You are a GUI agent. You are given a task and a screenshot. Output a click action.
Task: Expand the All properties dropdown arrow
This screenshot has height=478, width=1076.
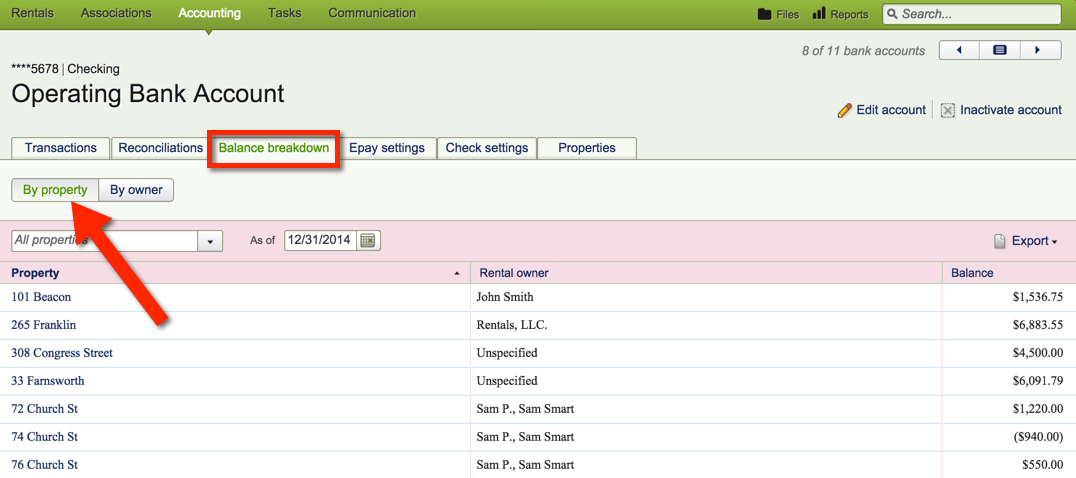[210, 241]
